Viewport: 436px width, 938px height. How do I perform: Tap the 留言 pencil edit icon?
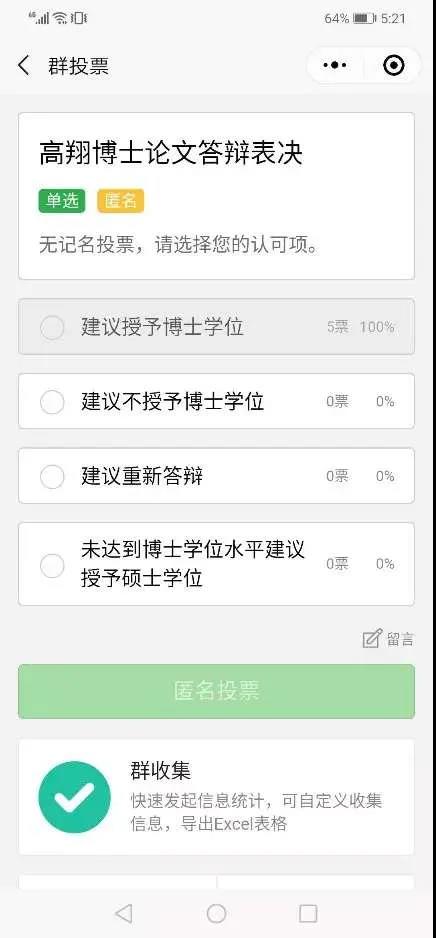click(x=372, y=639)
